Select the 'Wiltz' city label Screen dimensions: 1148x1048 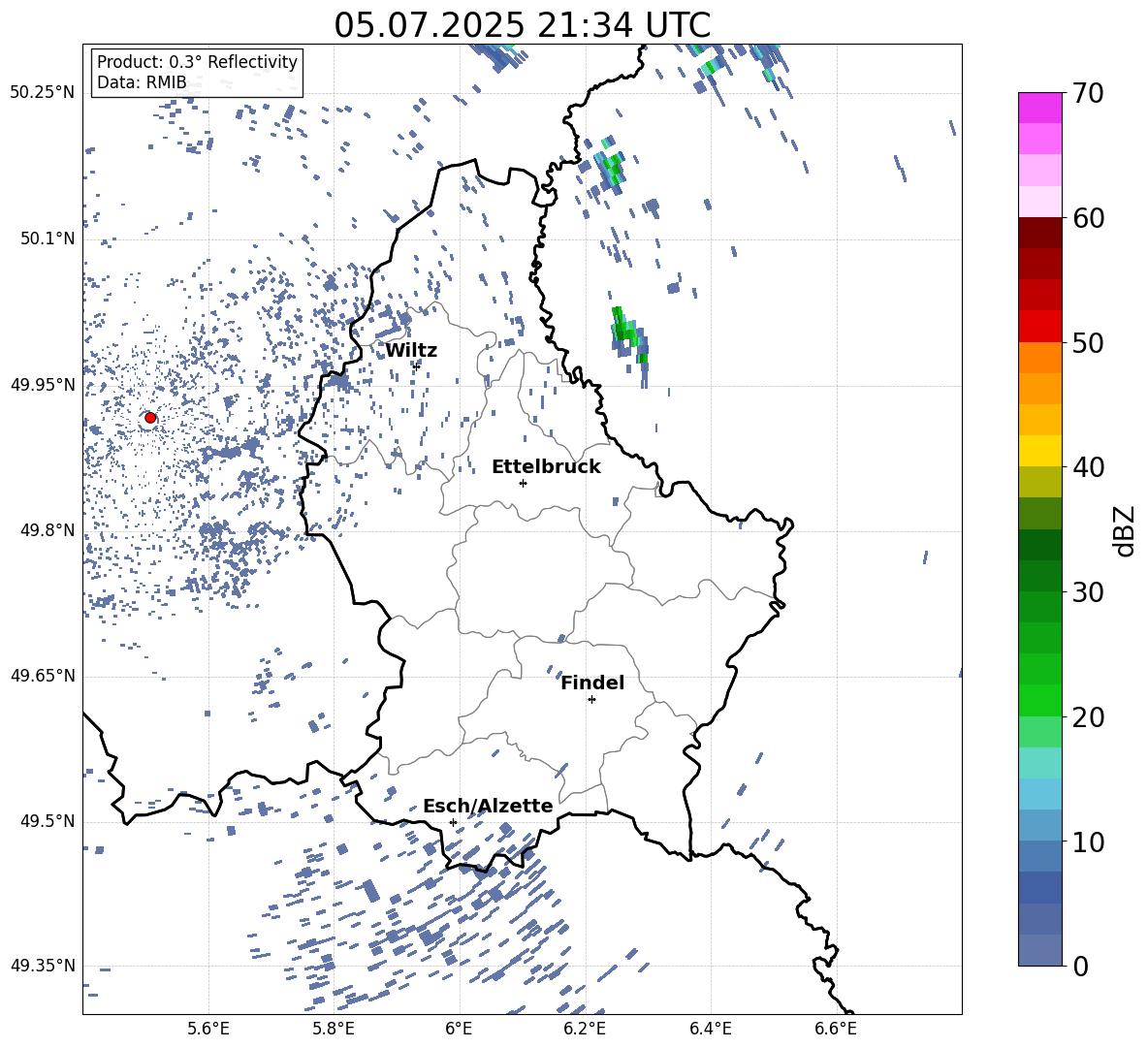(411, 351)
